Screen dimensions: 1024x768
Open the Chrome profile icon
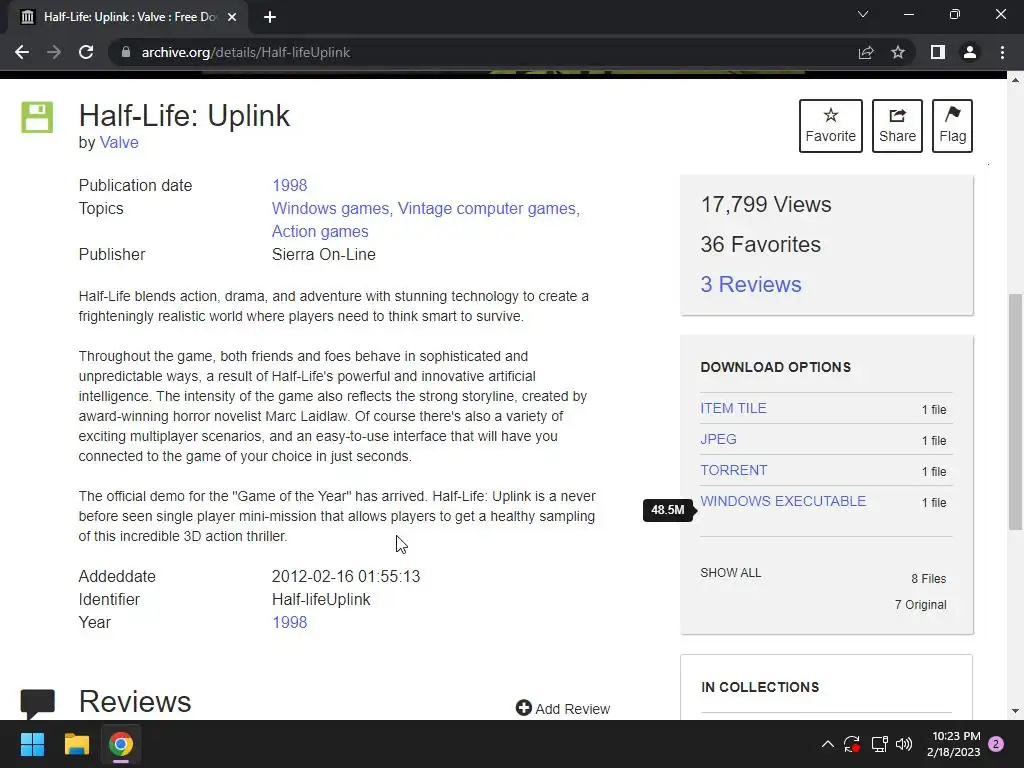coord(970,52)
